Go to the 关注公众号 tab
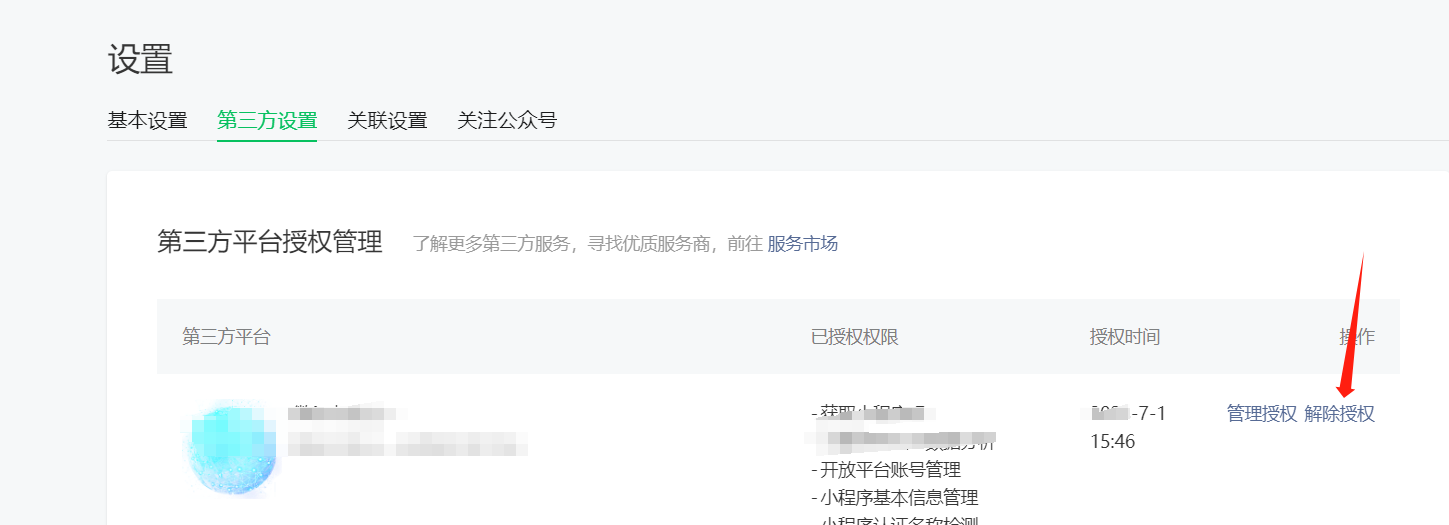Viewport: 1449px width, 525px height. pos(507,121)
